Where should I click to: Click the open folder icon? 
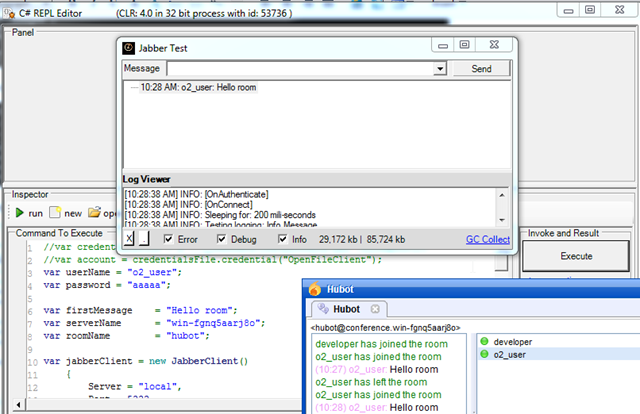click(94, 212)
